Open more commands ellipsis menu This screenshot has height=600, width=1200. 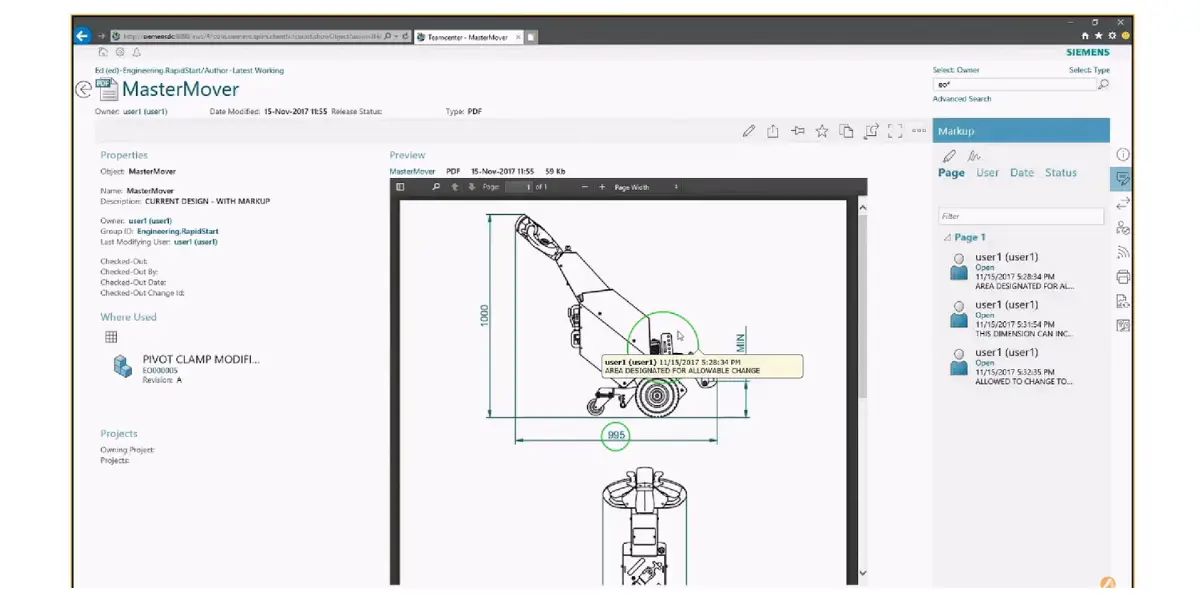click(x=920, y=131)
